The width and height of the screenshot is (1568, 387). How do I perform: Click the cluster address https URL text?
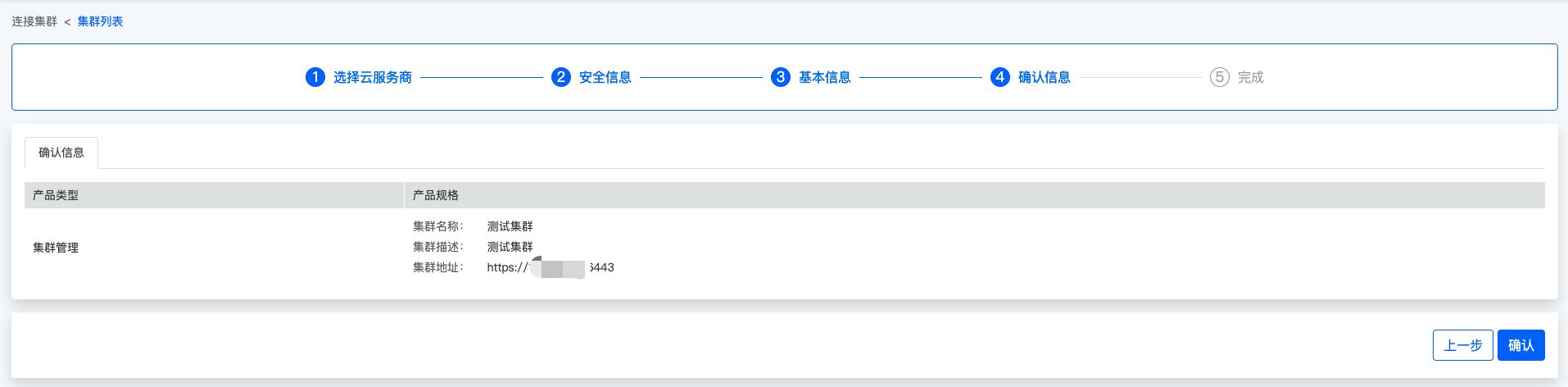click(x=551, y=267)
